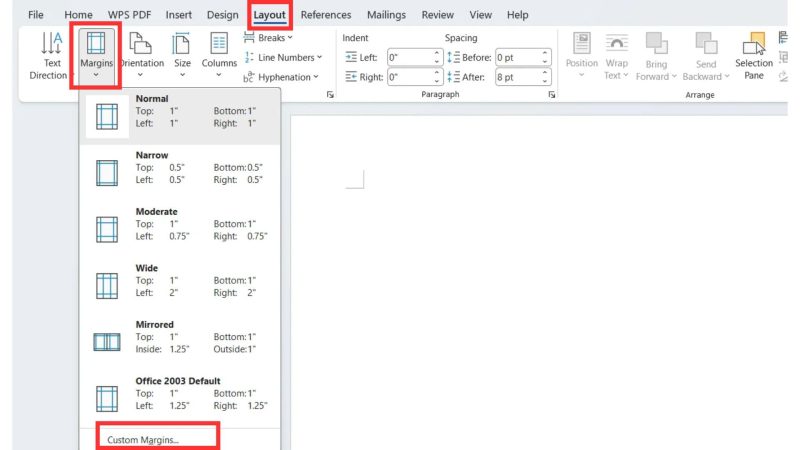Open the Hyphenation dropdown
The image size is (800, 450).
[281, 77]
